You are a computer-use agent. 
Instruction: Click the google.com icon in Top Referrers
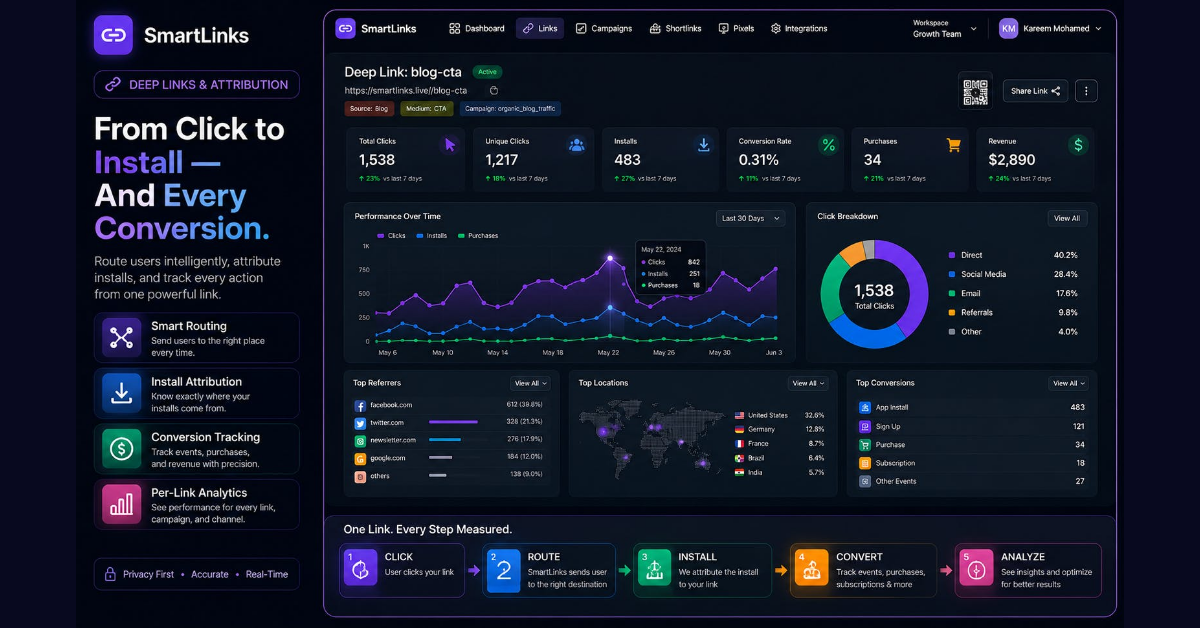pyautogui.click(x=360, y=458)
